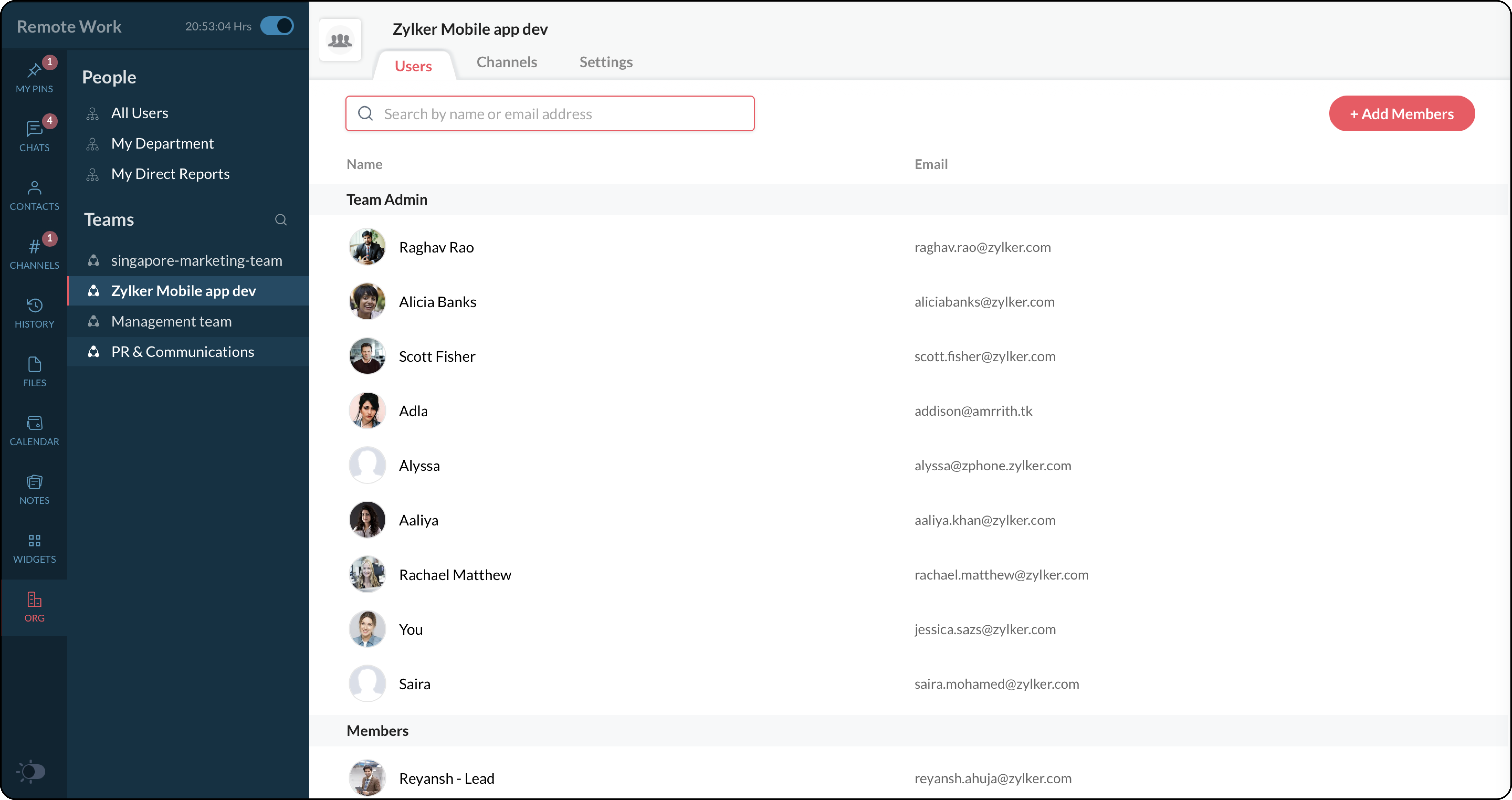
Task: Click Alyssa's placeholder avatar
Action: [x=367, y=465]
